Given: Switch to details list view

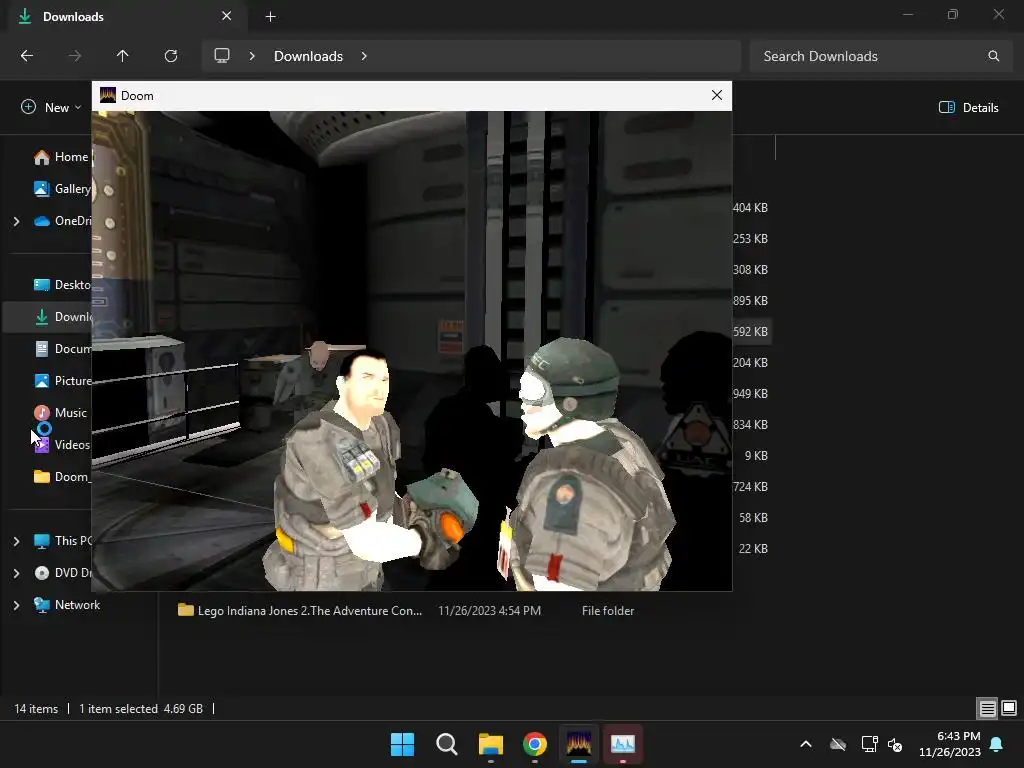Looking at the screenshot, I should point(987,708).
